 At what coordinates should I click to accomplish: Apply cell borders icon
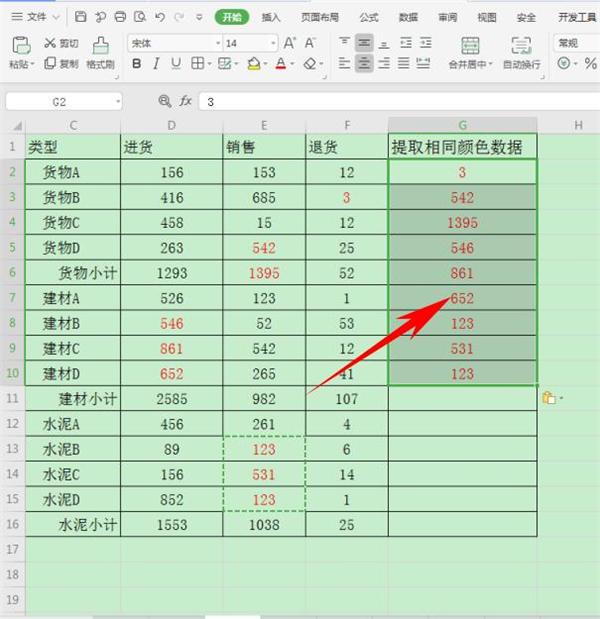(197, 63)
